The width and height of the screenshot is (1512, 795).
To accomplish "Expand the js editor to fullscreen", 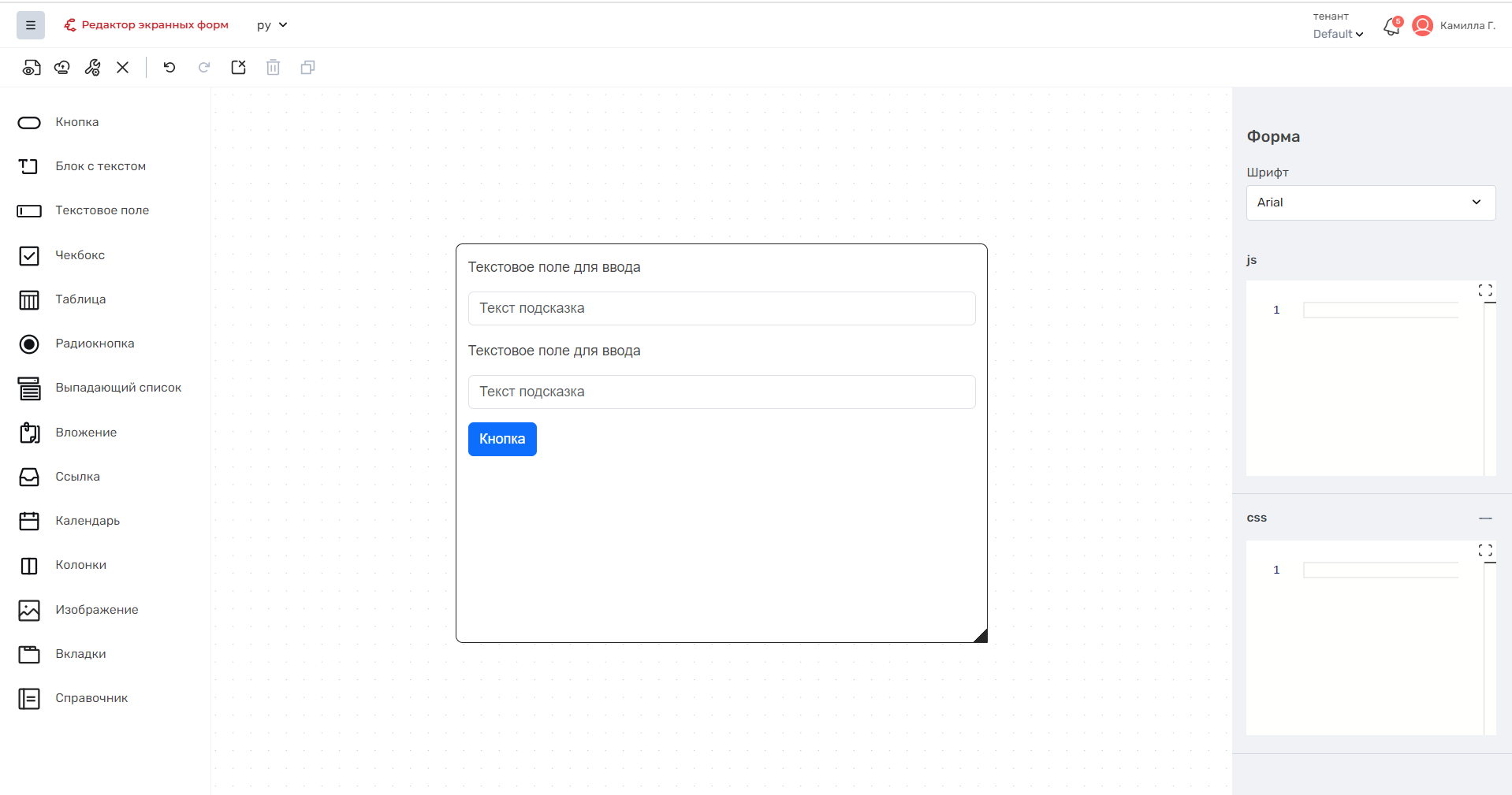I will [x=1485, y=291].
